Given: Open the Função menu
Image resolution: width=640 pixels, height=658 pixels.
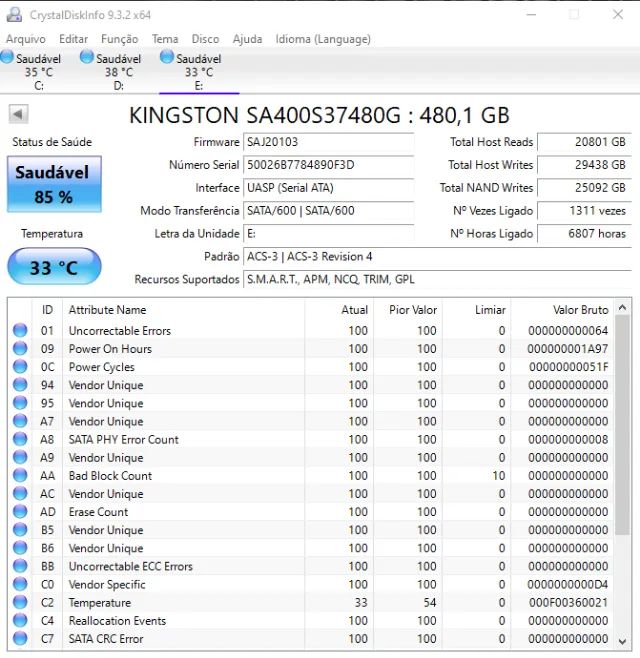Looking at the screenshot, I should pyautogui.click(x=120, y=39).
